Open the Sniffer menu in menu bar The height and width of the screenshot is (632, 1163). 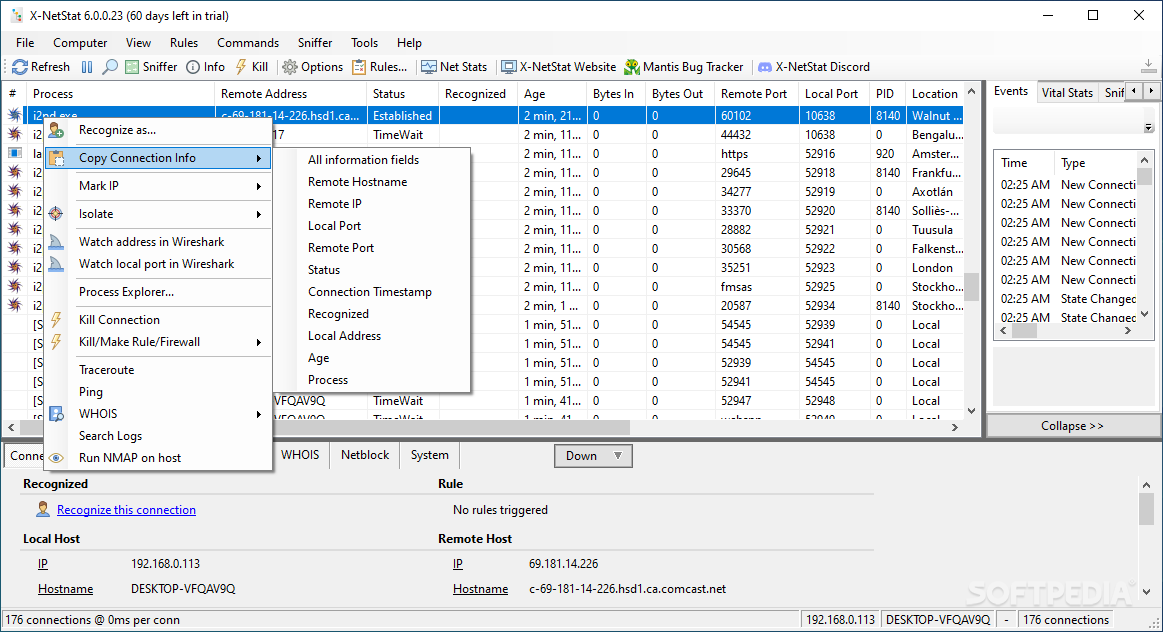(x=315, y=43)
